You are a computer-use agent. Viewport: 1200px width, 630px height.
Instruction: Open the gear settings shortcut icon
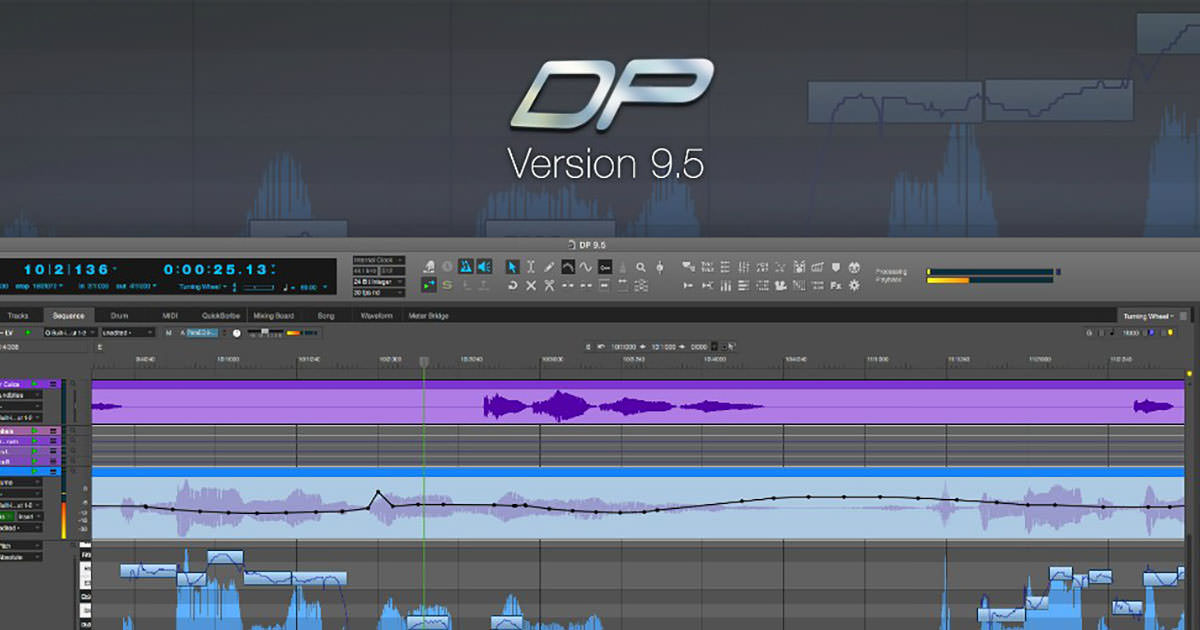point(854,286)
